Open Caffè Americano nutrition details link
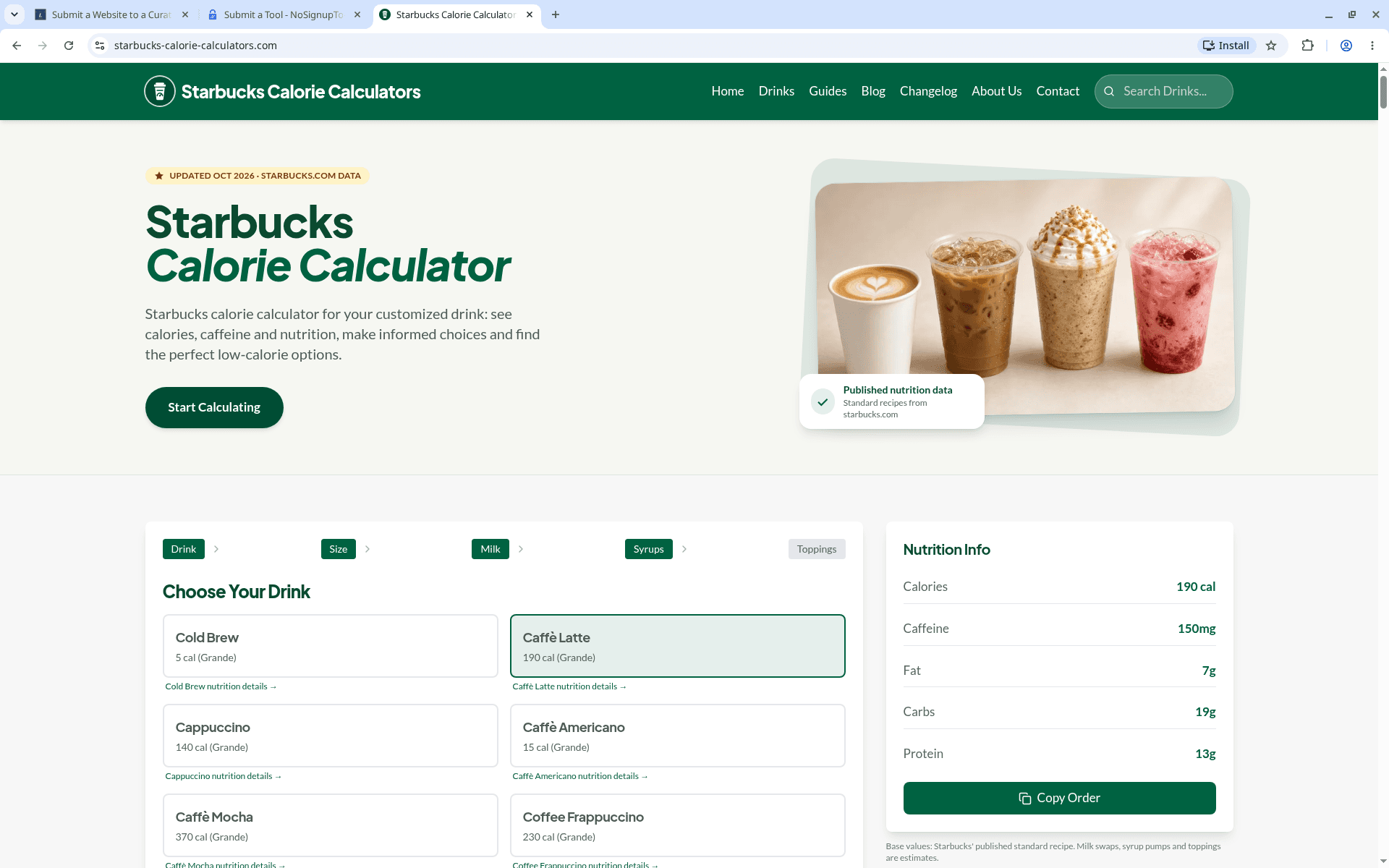This screenshot has height=868, width=1389. [x=580, y=776]
